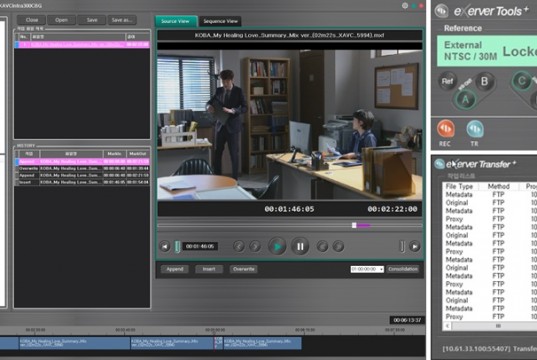537x360 pixels.
Task: Set the mark-in bracket point
Action: 177,246
